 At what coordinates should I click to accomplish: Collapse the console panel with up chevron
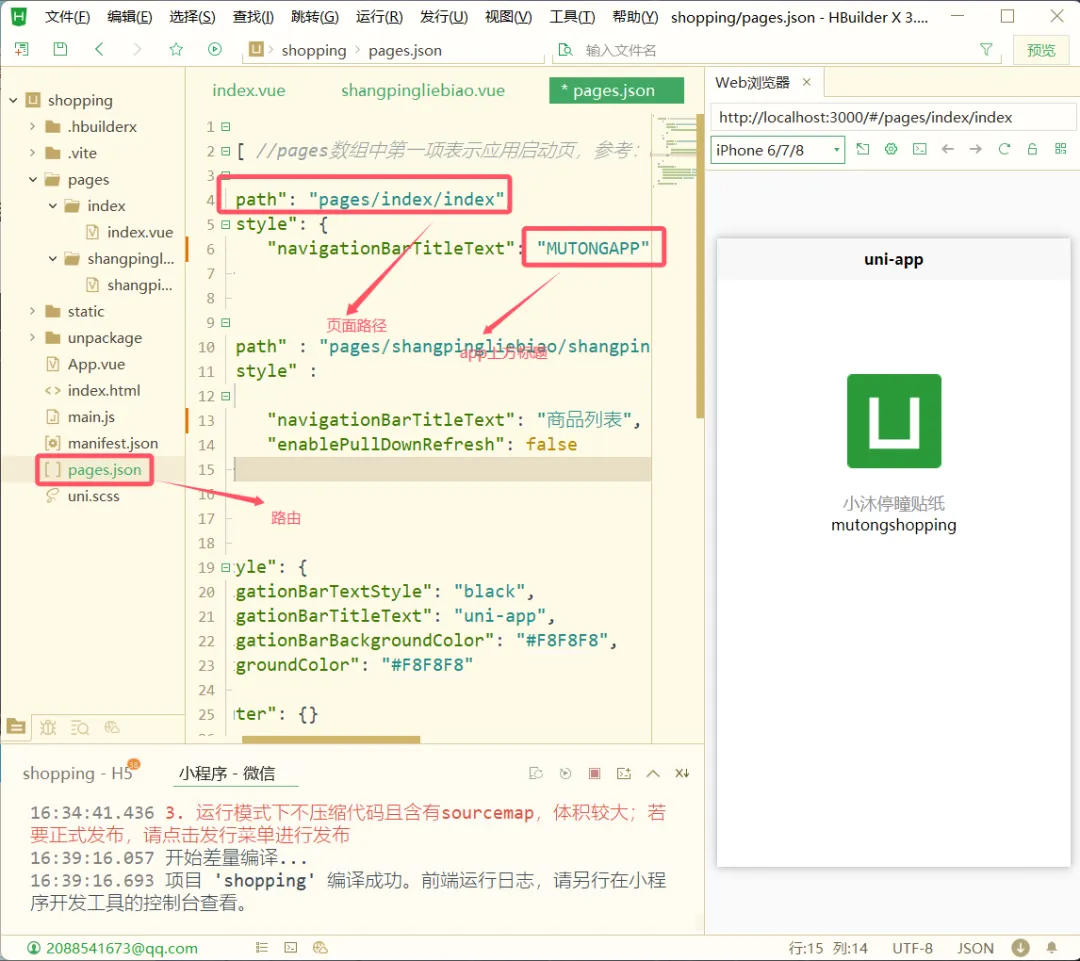(x=653, y=774)
